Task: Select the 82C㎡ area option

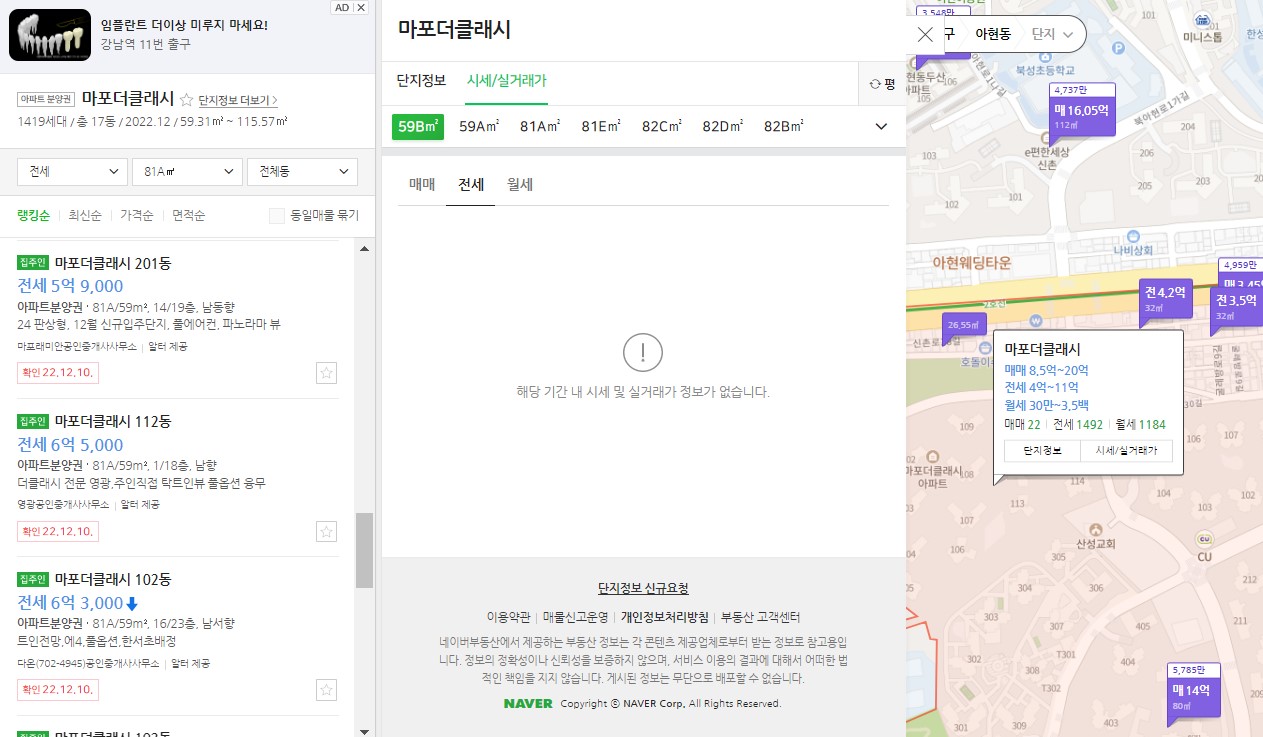Action: [662, 126]
